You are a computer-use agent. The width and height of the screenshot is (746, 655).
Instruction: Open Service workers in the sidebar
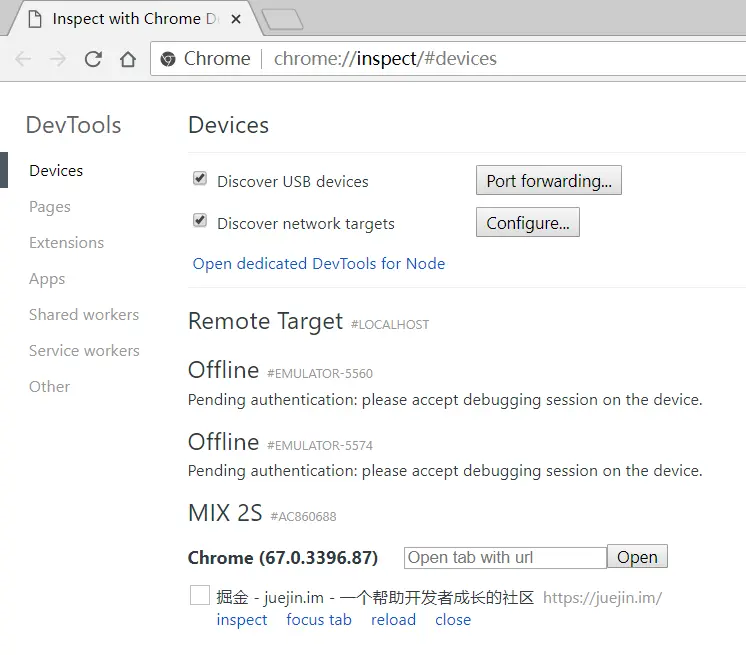[x=84, y=351]
